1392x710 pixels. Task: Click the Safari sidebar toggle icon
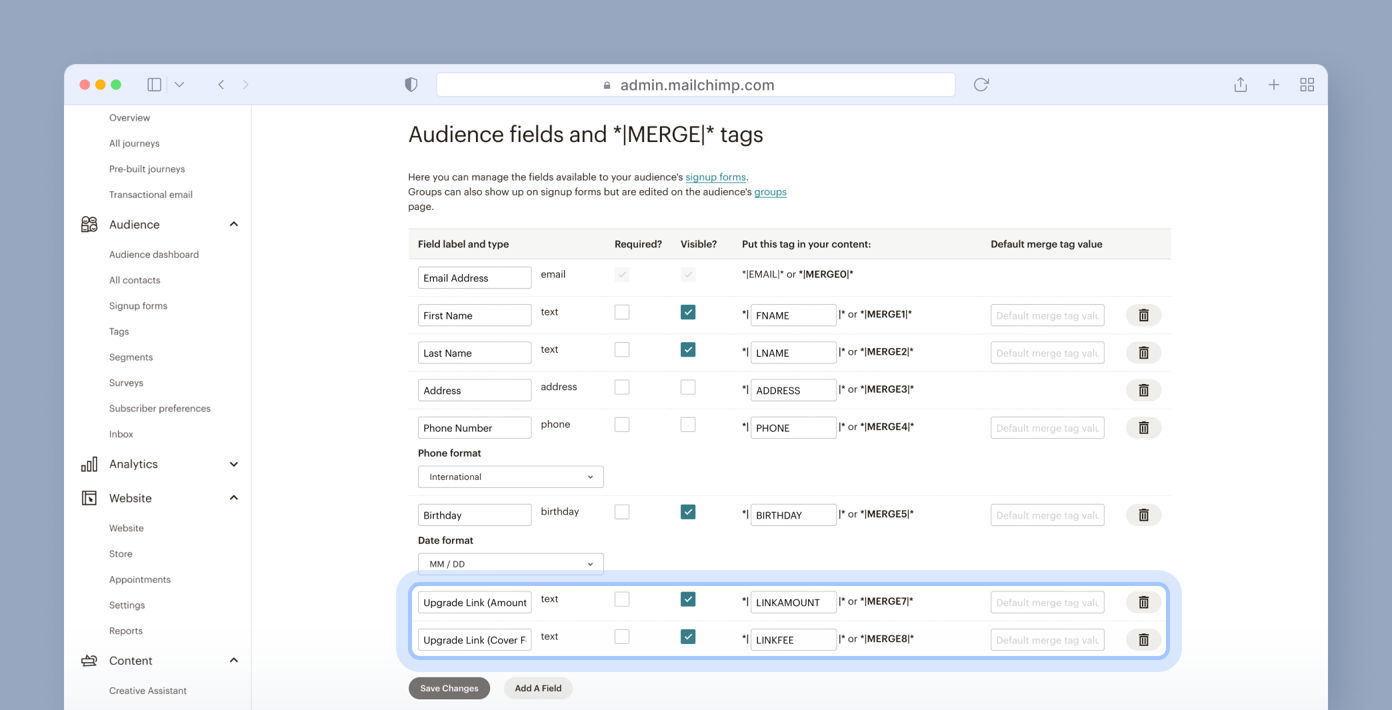pyautogui.click(x=154, y=85)
